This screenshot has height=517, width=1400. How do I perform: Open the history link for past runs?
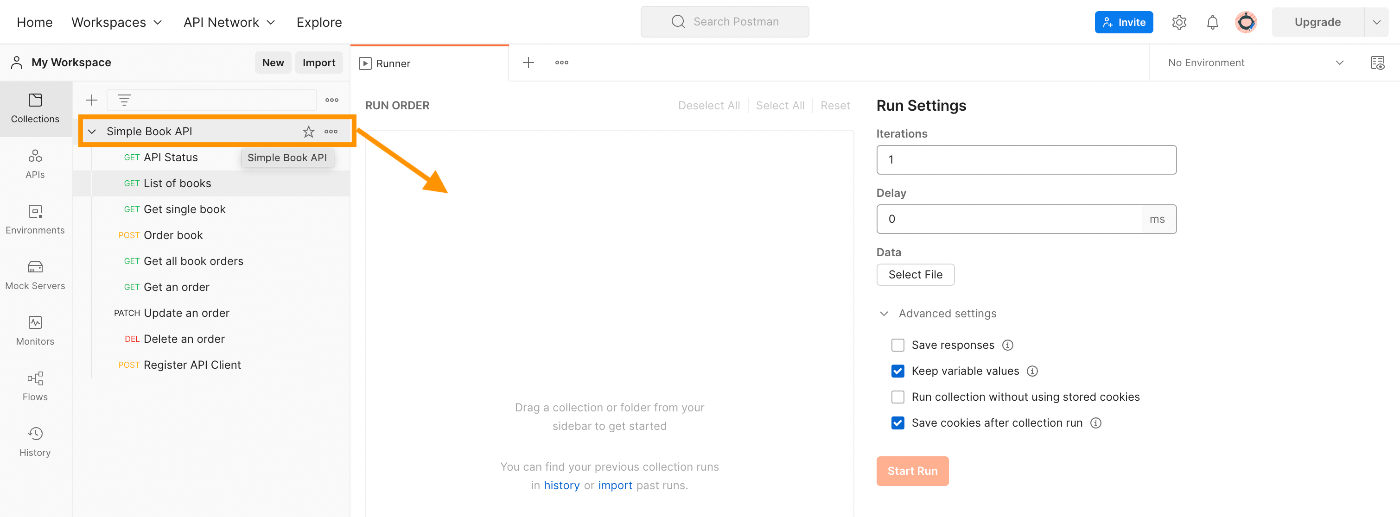point(562,485)
